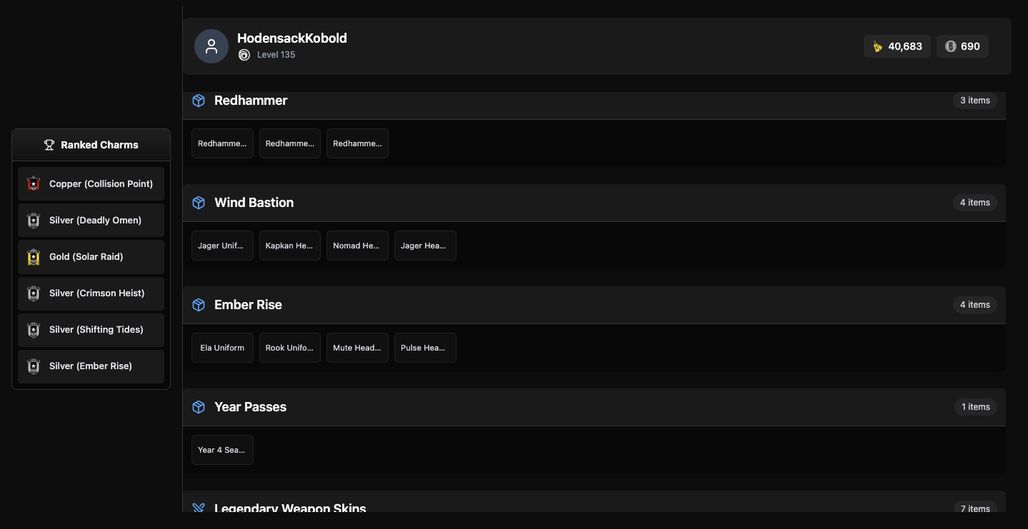Click the Ubisoft logo beside Level 135

tap(244, 55)
